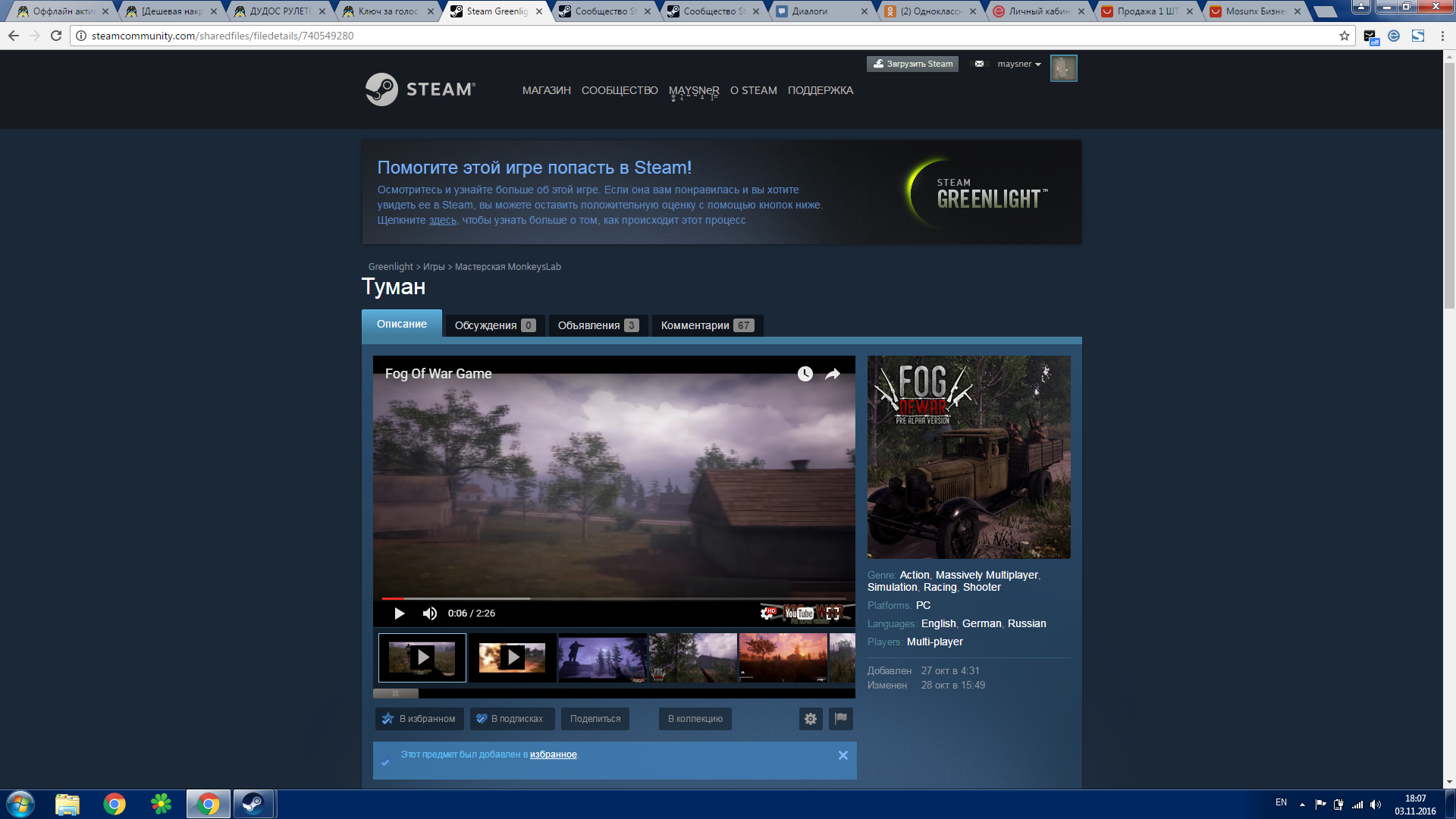
Task: Open the О STEAM page
Action: 754,90
